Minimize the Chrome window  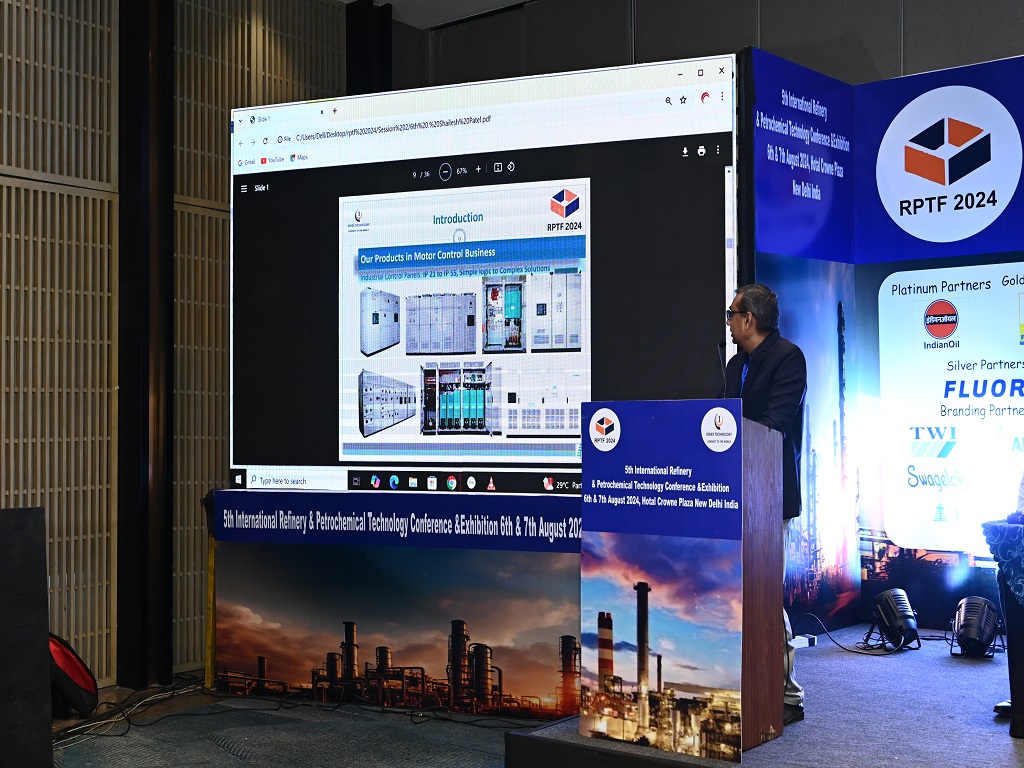[x=681, y=74]
